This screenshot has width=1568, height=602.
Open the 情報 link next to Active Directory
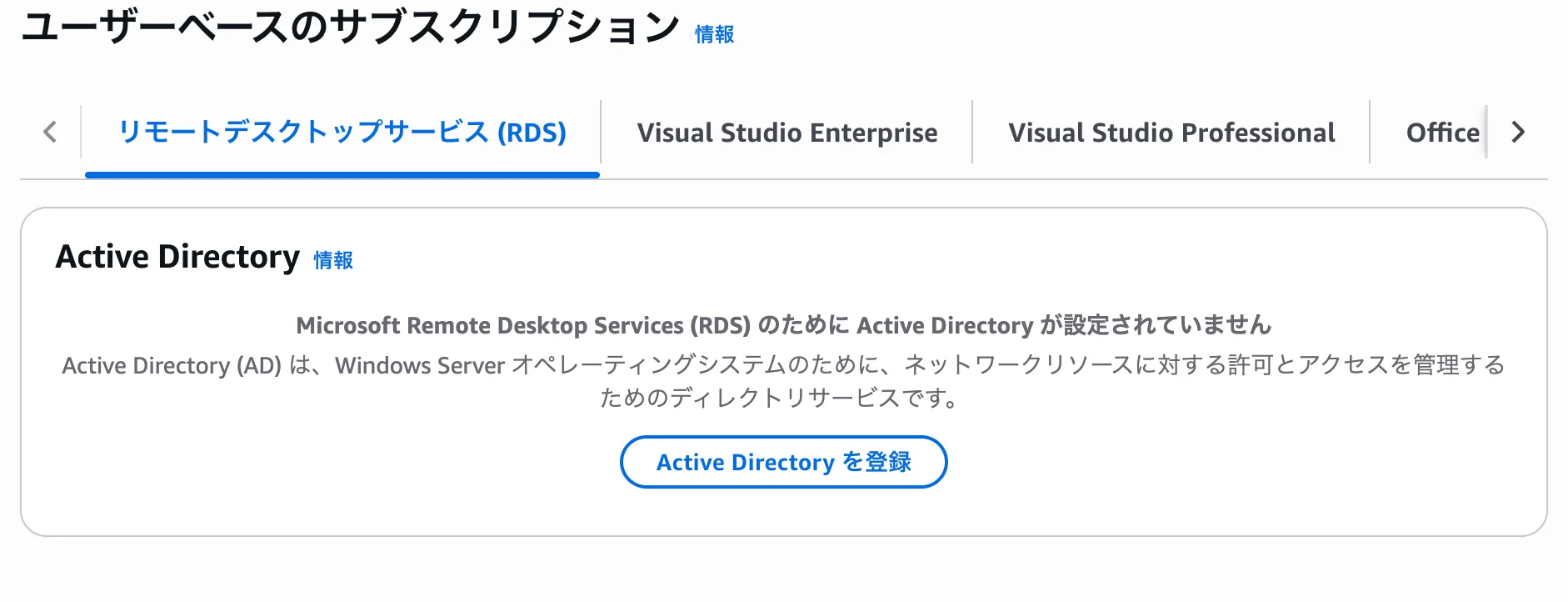click(x=333, y=260)
